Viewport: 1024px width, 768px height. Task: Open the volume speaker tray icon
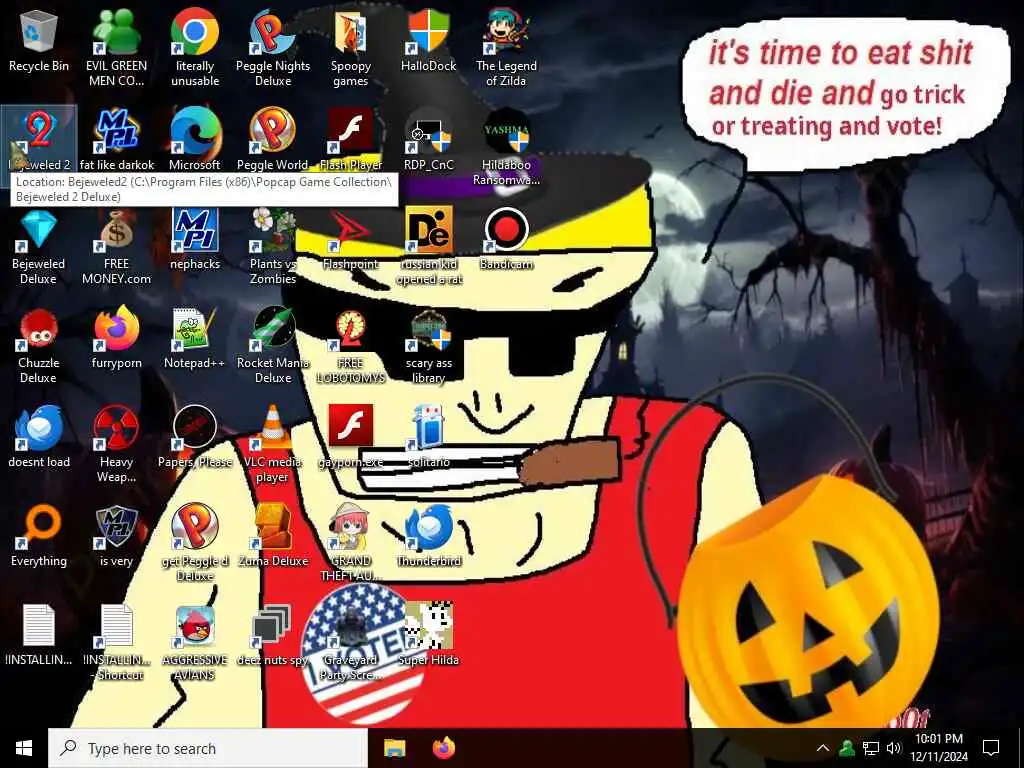click(x=894, y=748)
